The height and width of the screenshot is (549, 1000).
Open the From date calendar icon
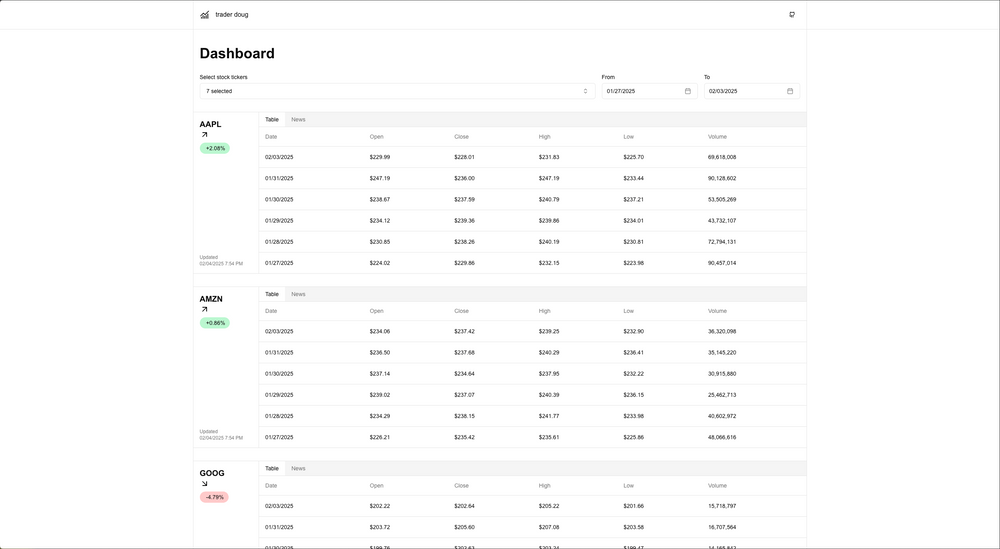(688, 91)
